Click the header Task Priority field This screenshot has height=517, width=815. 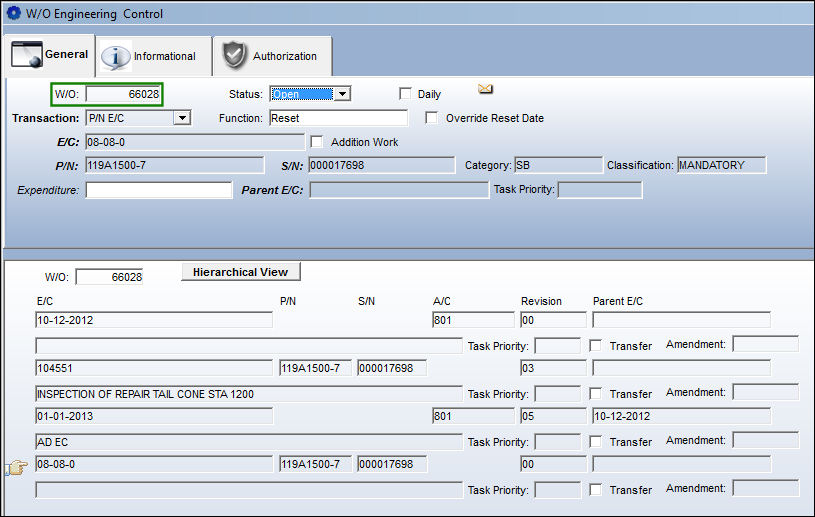(600, 190)
